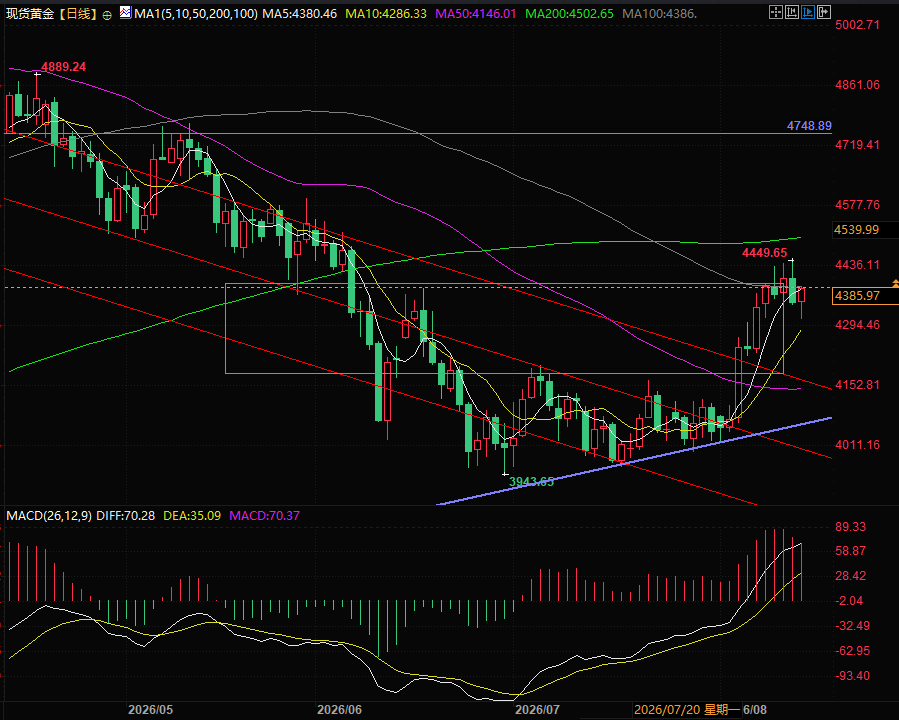Click the 6/08 date label
This screenshot has height=720, width=899.
pos(755,710)
